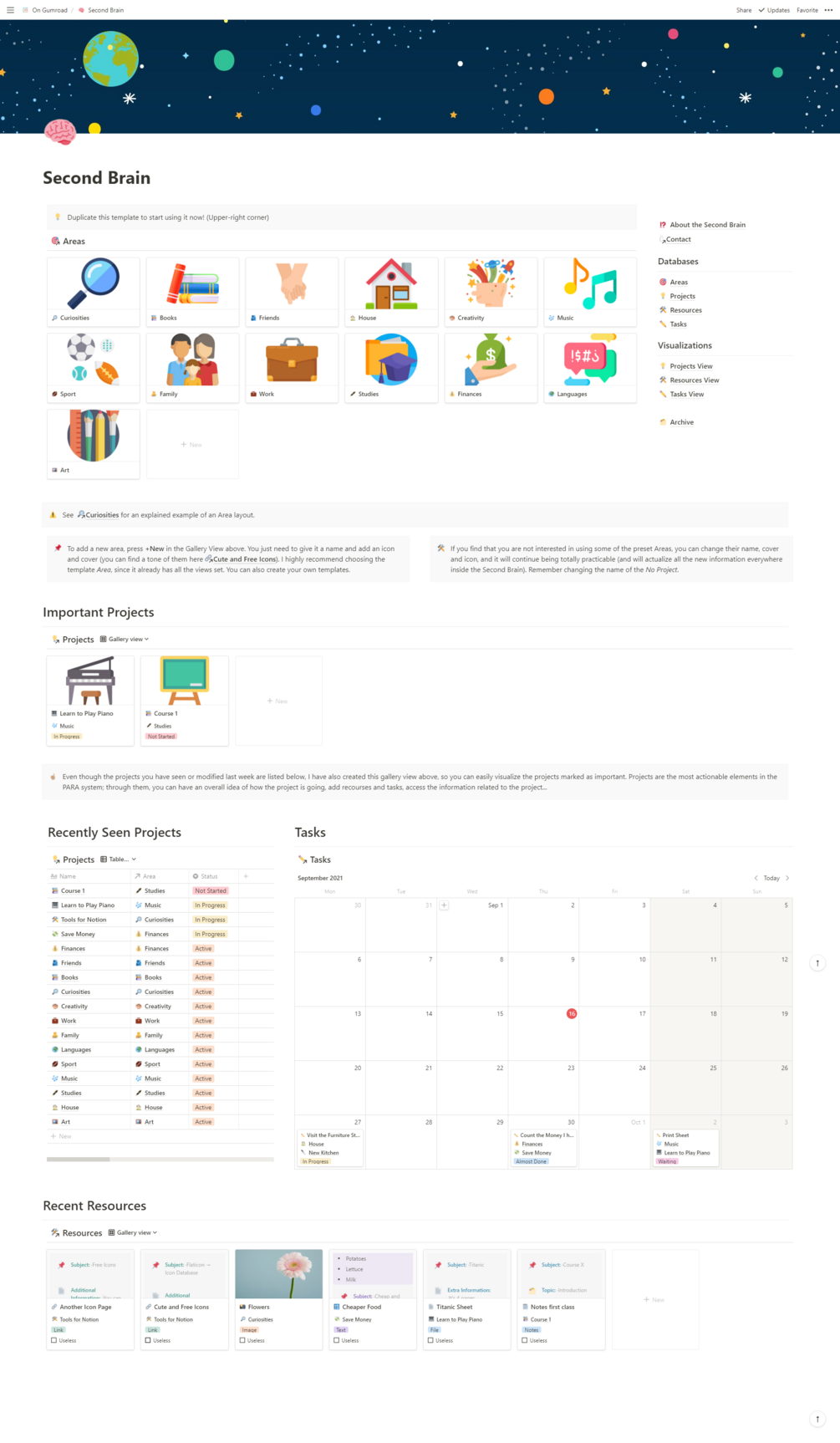Jump to Today in the Tasks calendar
840x1443 pixels.
pyautogui.click(x=771, y=878)
